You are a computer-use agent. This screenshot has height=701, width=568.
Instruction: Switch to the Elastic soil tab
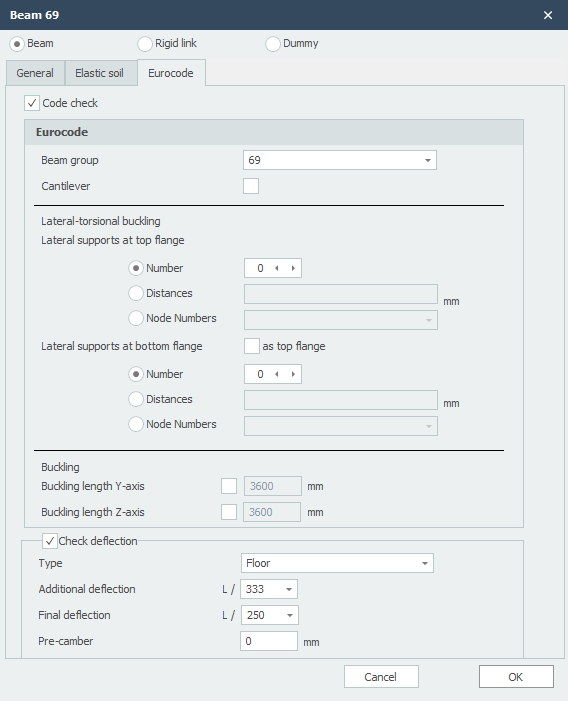101,73
